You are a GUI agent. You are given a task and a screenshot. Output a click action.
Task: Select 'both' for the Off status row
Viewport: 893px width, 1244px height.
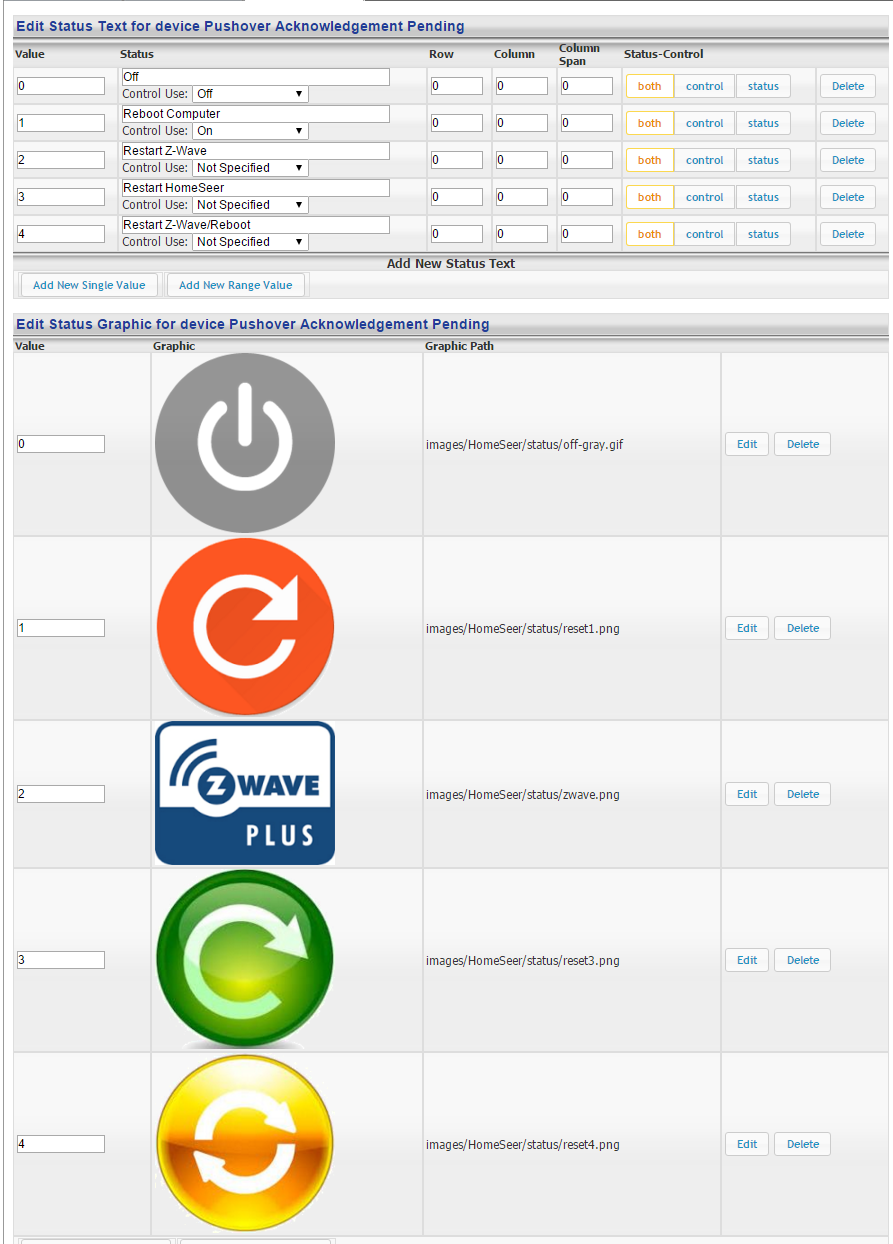(650, 86)
